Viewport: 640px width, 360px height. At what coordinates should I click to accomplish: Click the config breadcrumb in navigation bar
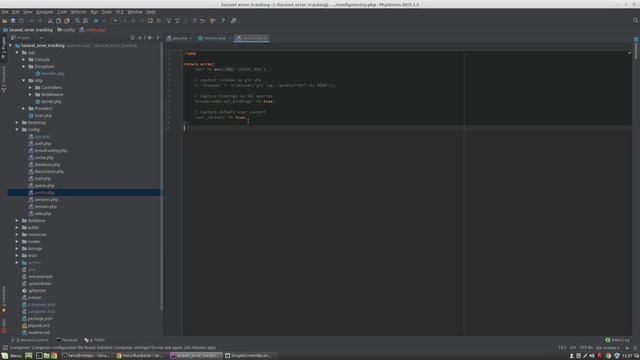tap(66, 30)
